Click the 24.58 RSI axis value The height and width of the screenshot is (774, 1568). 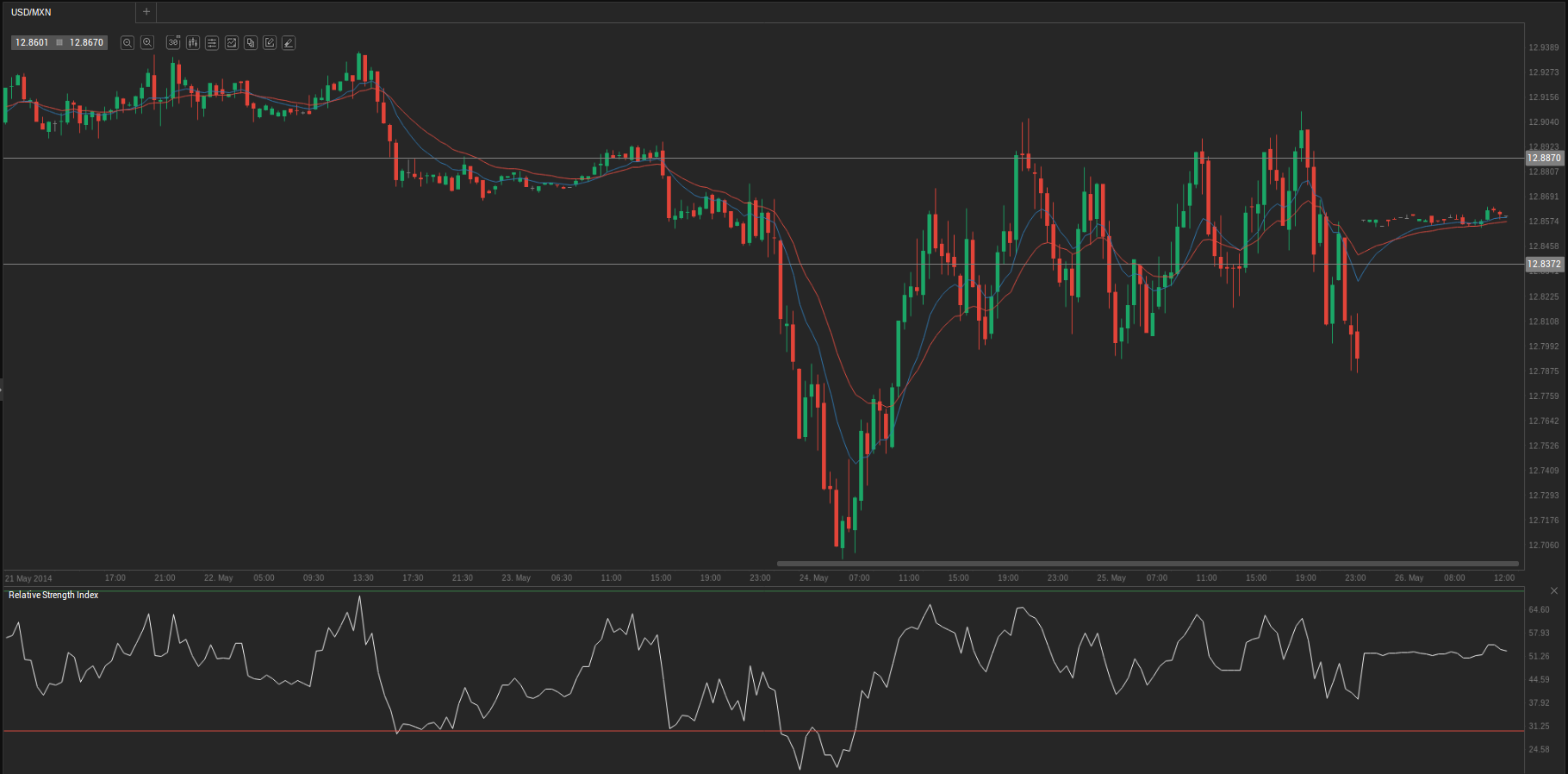pos(1539,749)
